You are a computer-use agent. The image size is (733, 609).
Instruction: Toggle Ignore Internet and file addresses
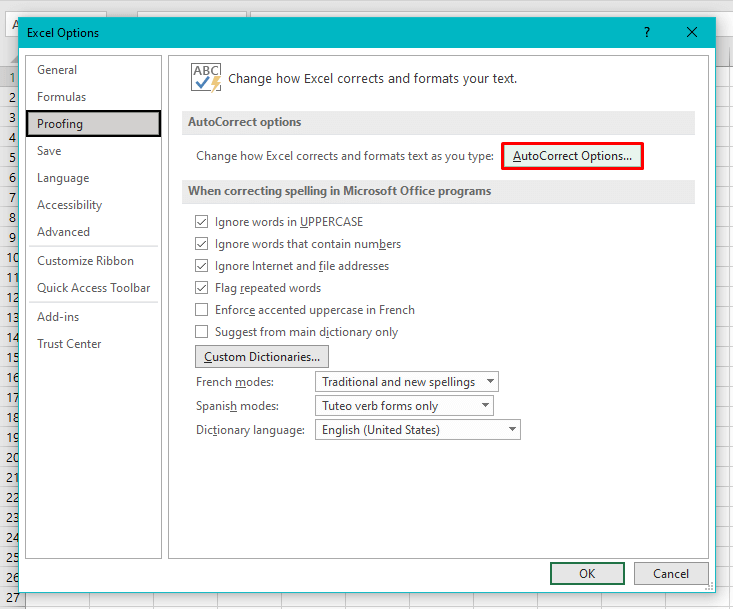[201, 265]
